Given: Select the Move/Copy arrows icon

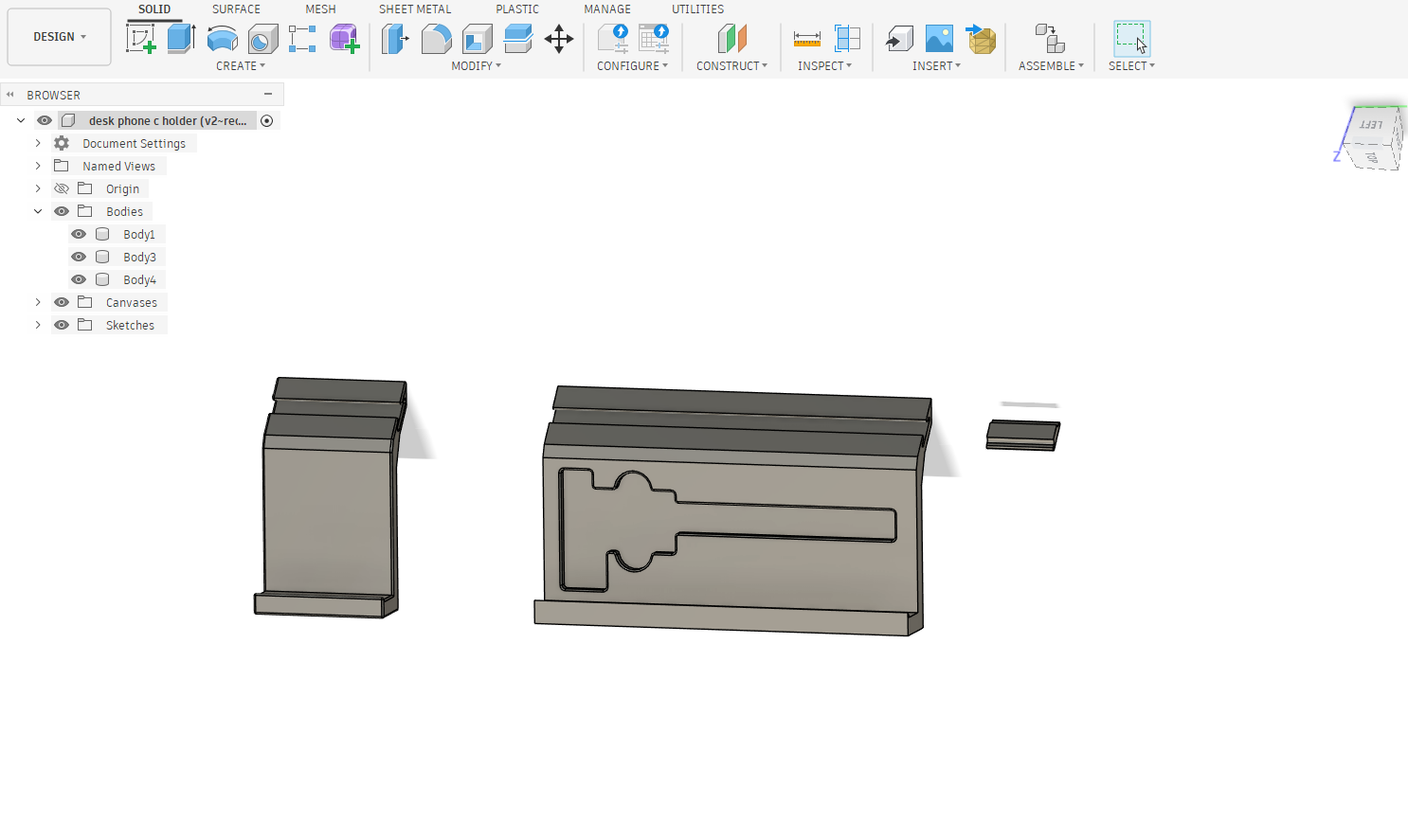Looking at the screenshot, I should point(559,39).
